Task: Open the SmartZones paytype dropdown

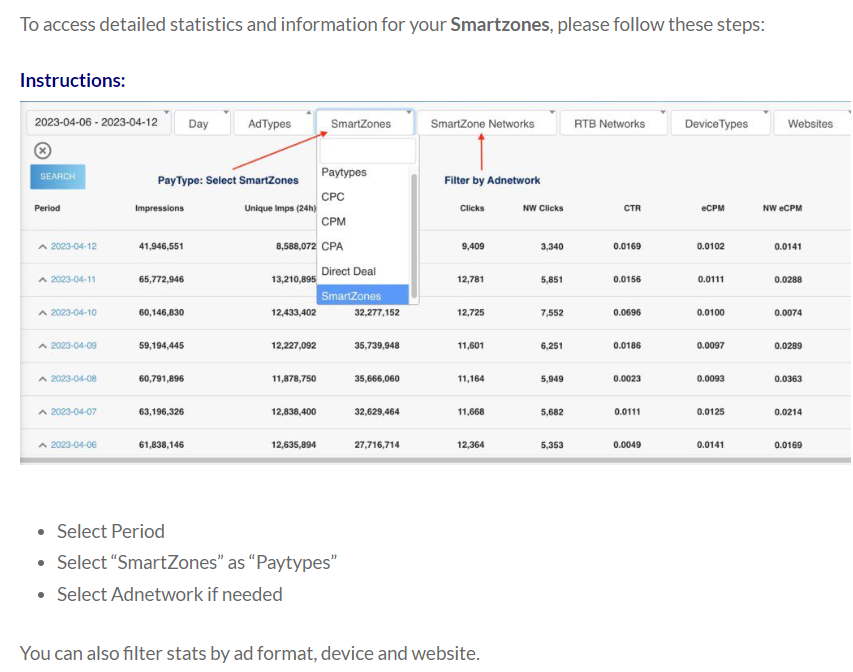Action: point(365,124)
